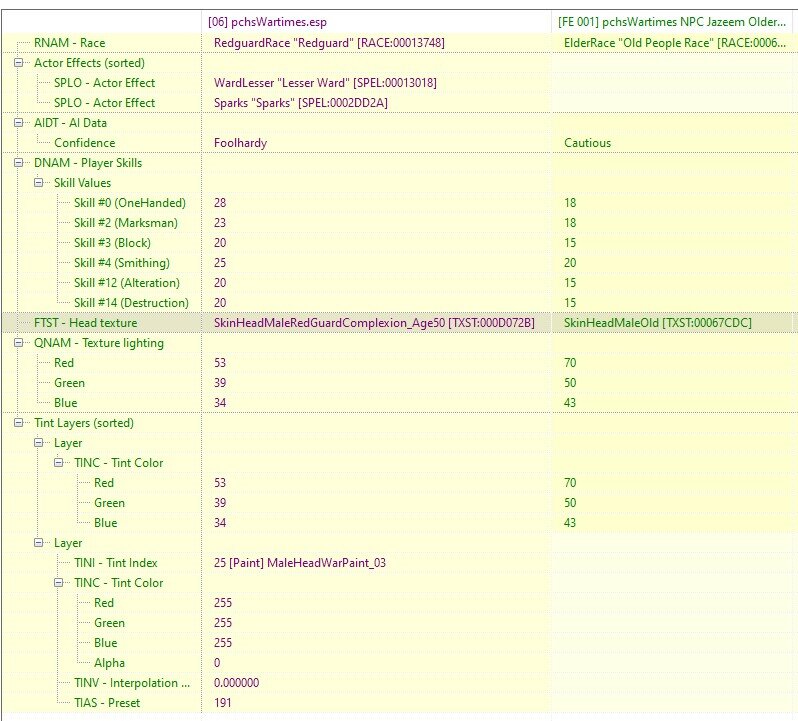Select the Sparks "Sparks" spell entry
This screenshot has height=721, width=798.
click(301, 103)
